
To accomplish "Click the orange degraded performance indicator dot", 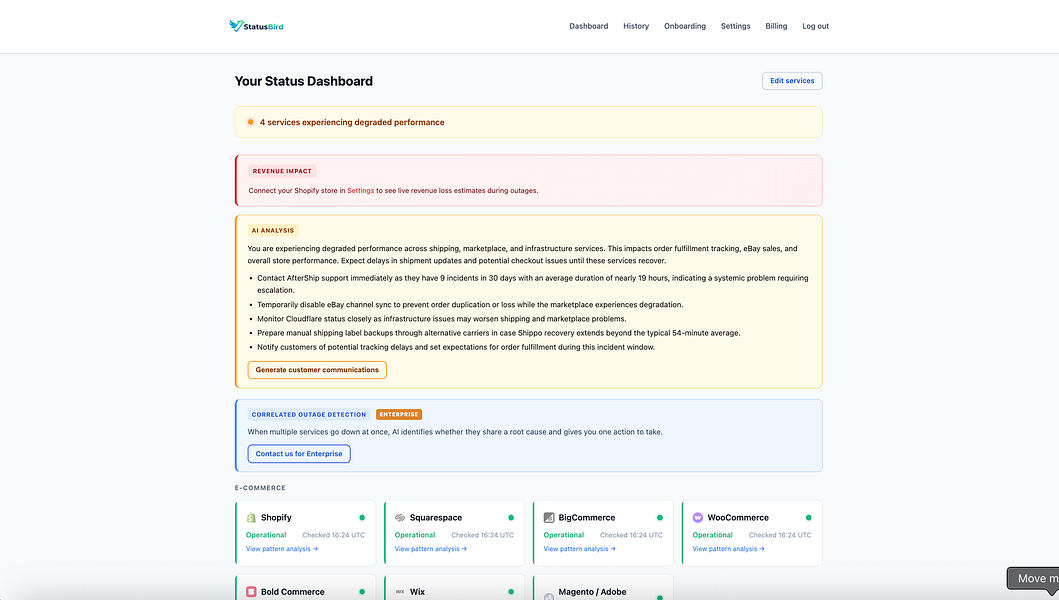I will [251, 122].
